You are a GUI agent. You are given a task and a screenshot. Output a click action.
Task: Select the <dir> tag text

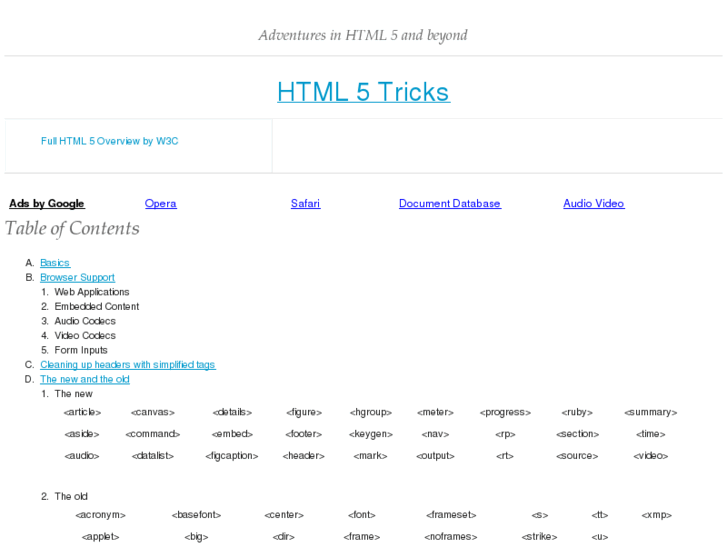tap(283, 536)
